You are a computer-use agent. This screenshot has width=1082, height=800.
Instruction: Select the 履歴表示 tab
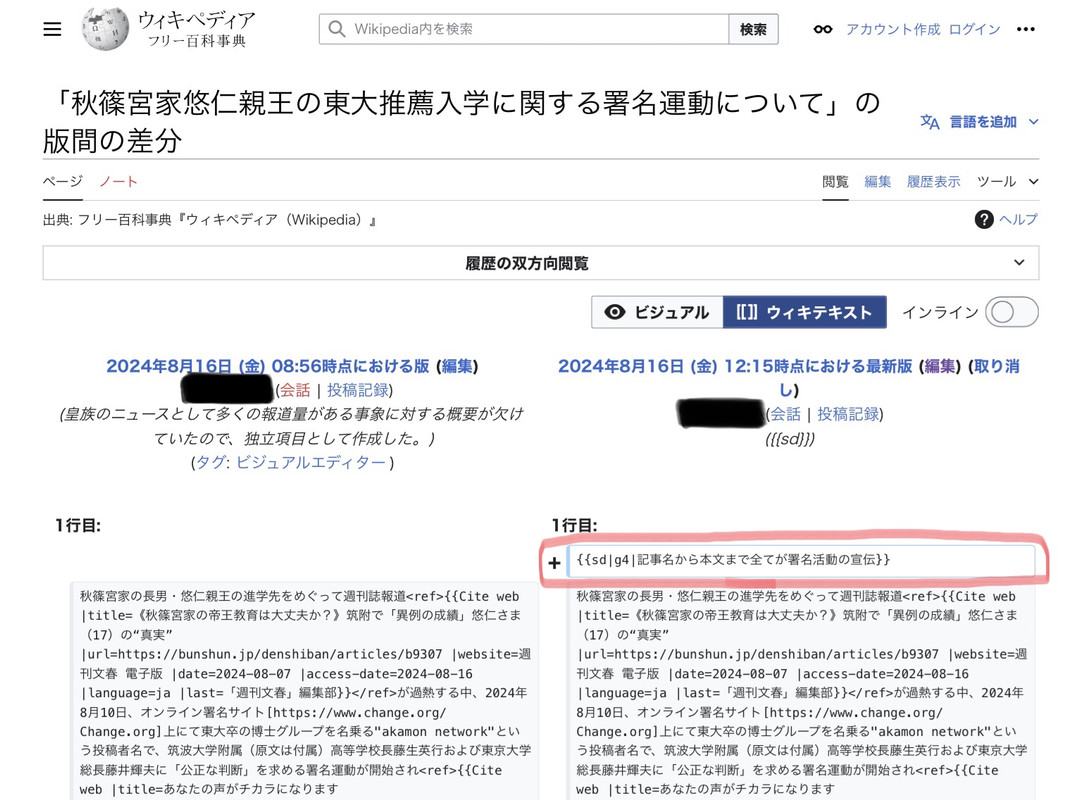933,182
